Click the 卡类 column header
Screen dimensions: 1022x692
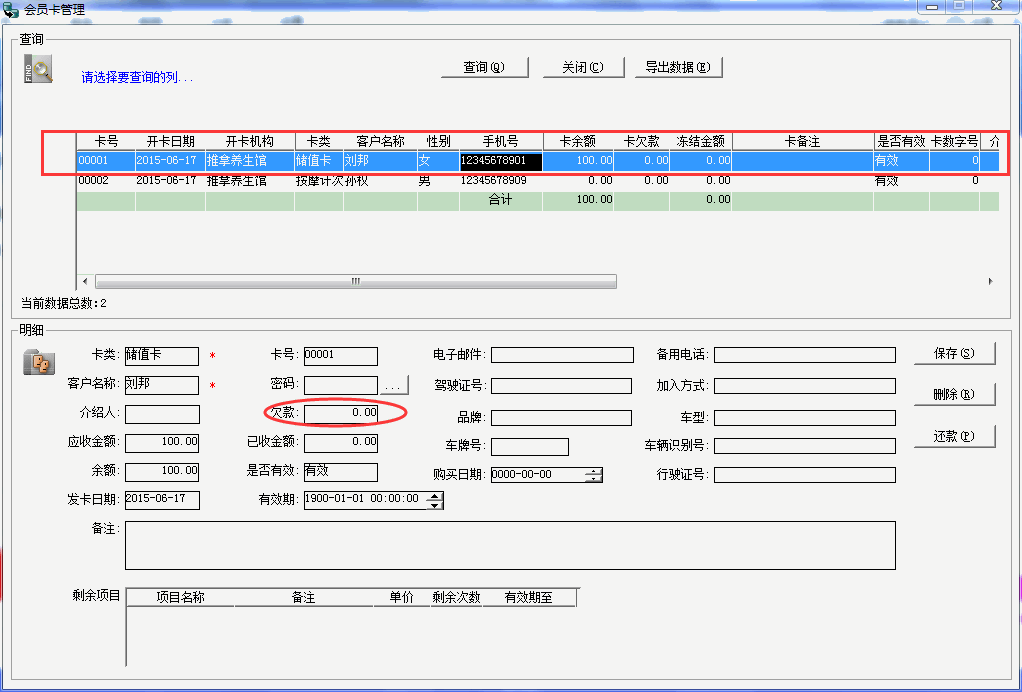(x=319, y=141)
